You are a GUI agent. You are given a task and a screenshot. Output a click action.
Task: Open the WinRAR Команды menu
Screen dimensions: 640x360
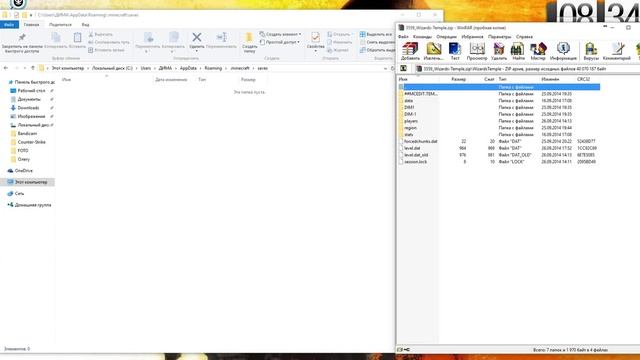422,37
